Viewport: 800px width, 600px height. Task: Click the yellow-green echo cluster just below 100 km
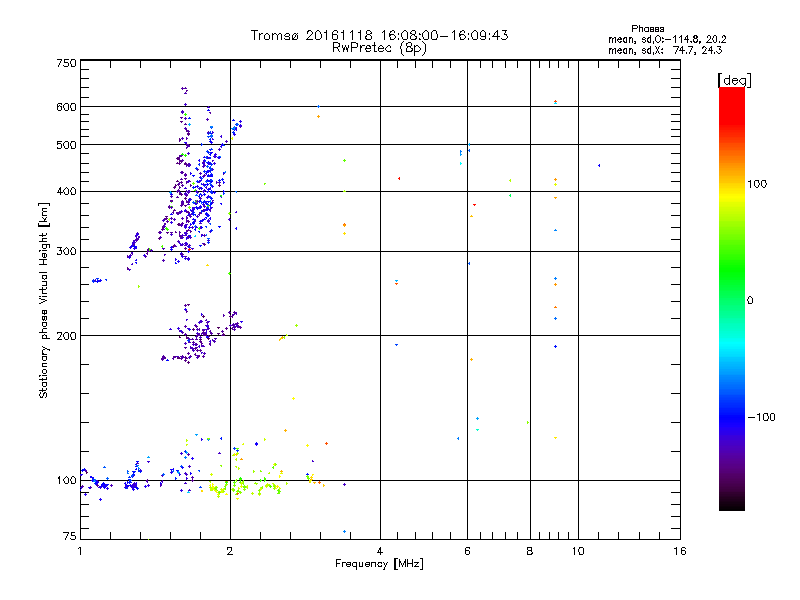coord(245,487)
